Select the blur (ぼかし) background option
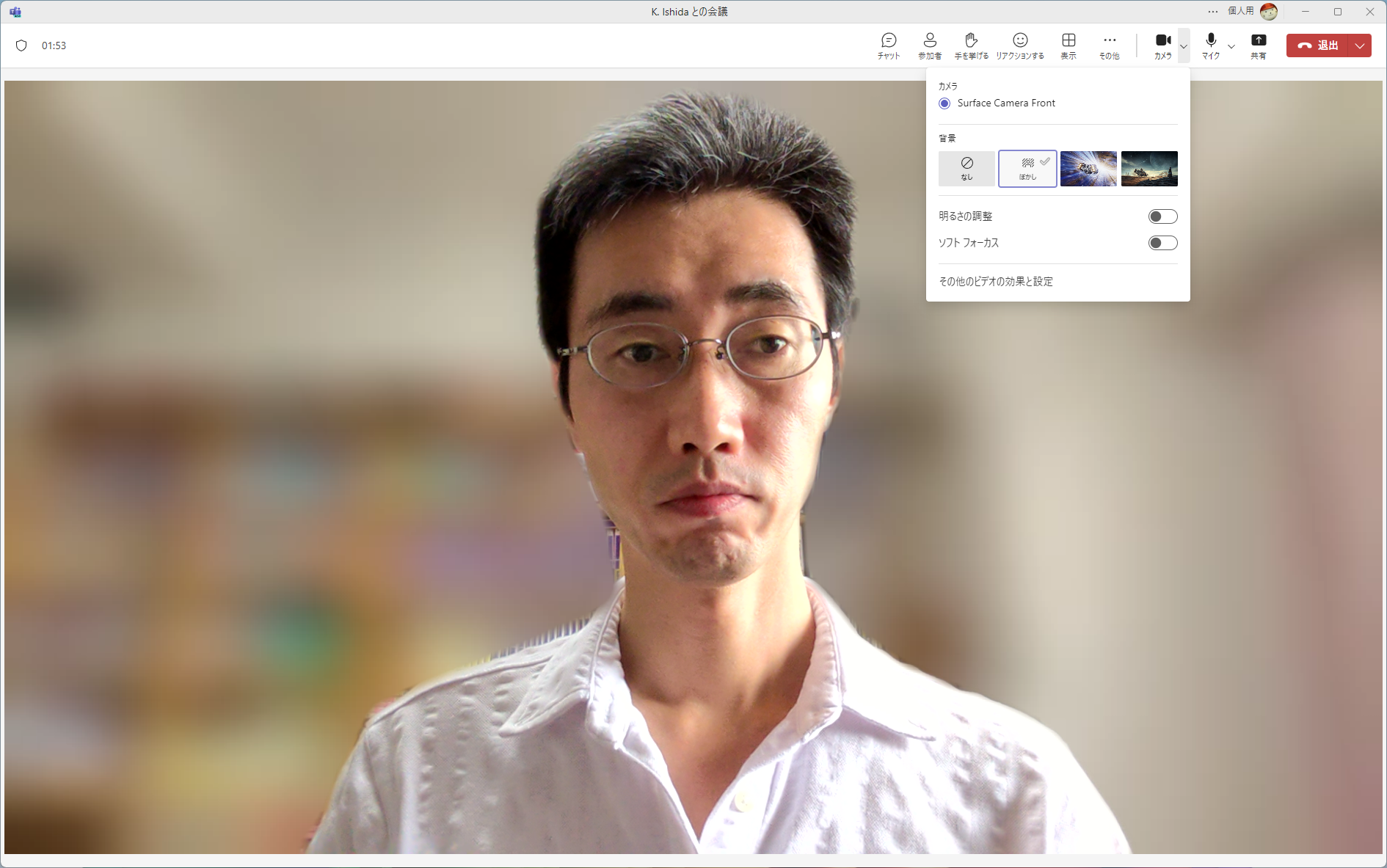The image size is (1387, 868). (x=1027, y=169)
